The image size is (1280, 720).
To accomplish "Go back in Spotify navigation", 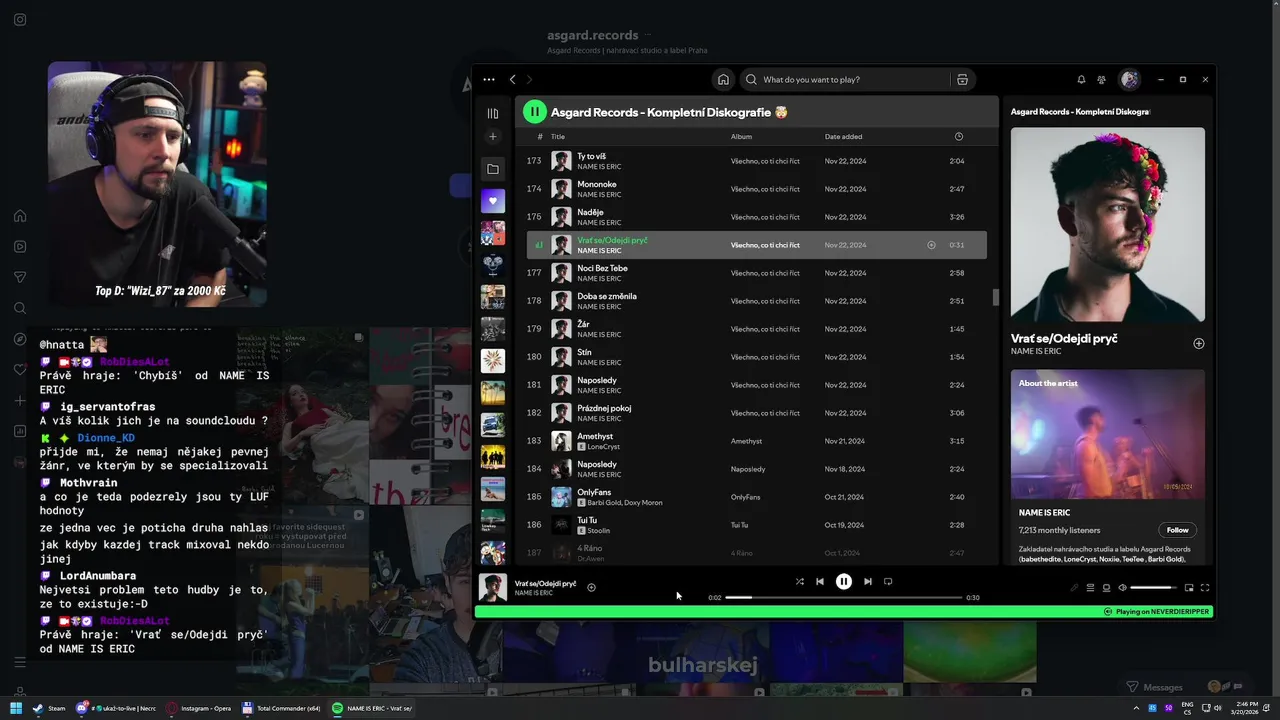I will coord(513,79).
